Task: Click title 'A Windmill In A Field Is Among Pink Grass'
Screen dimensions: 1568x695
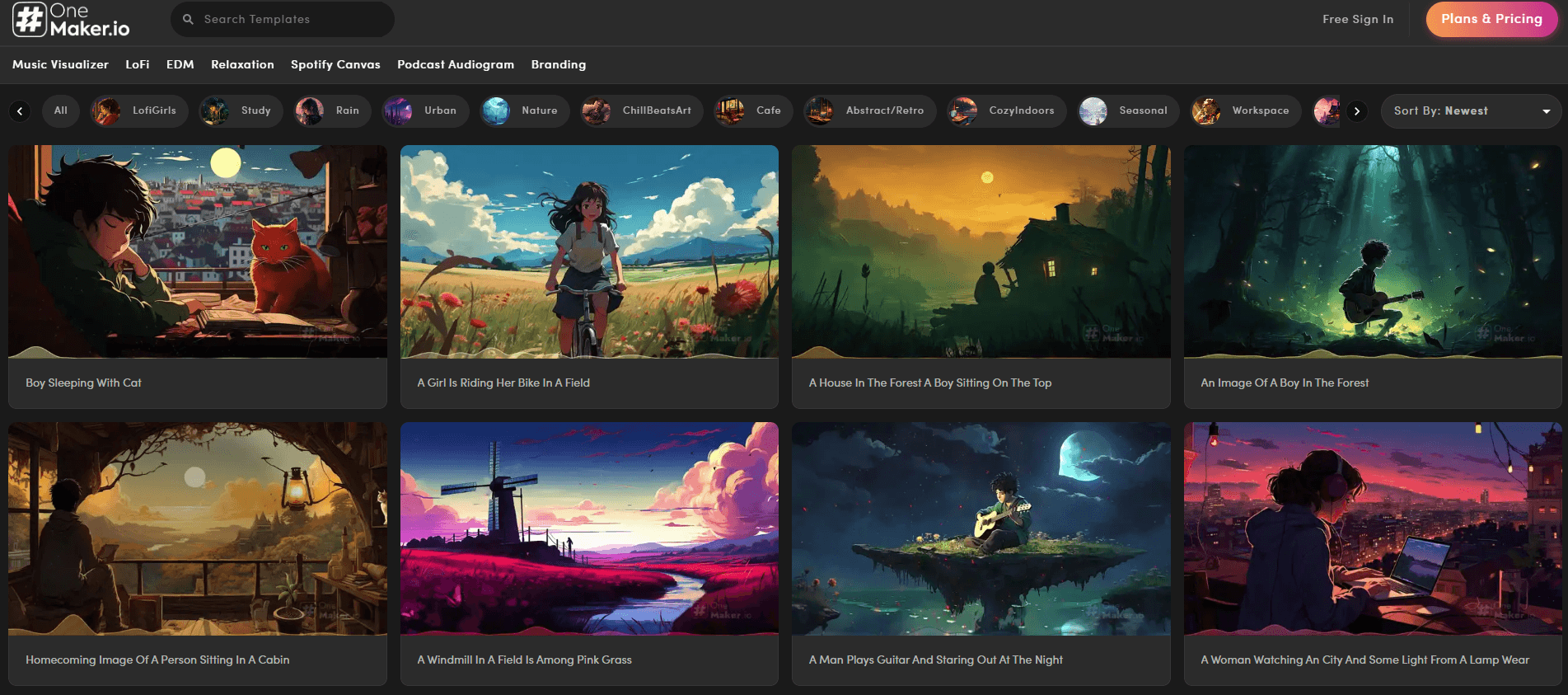Action: coord(524,660)
